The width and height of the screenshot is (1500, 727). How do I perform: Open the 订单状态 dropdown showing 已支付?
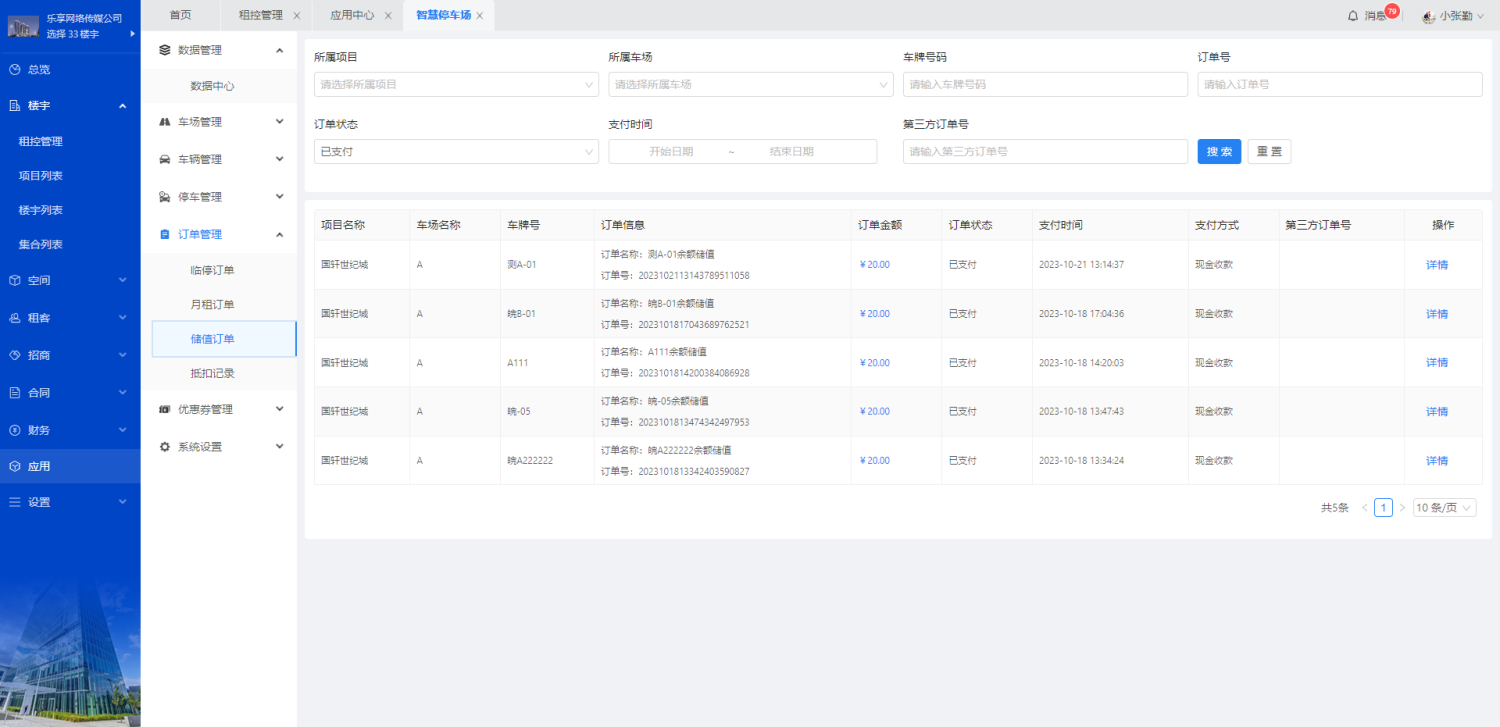[456, 152]
